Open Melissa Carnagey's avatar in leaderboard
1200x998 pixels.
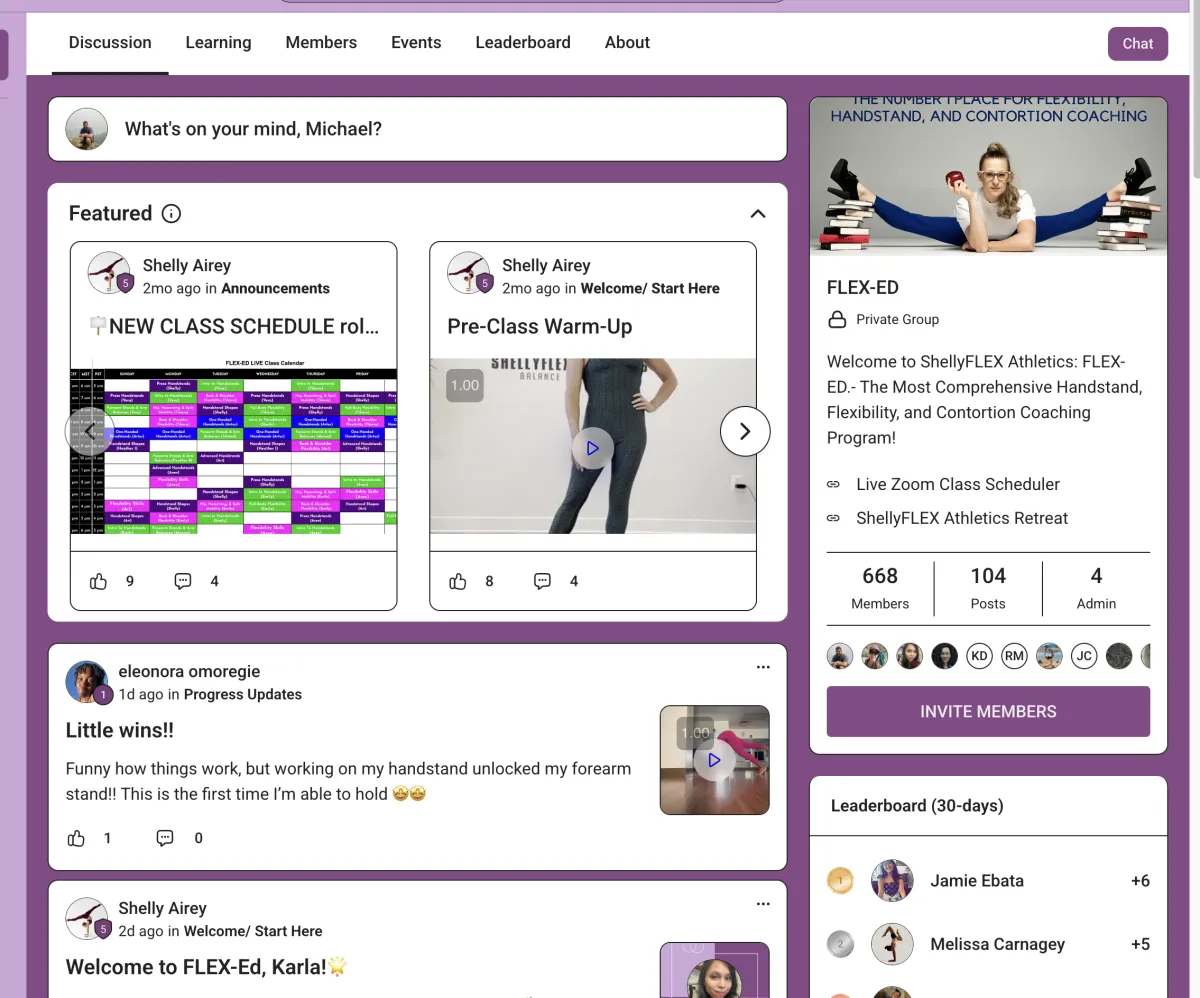pyautogui.click(x=892, y=944)
